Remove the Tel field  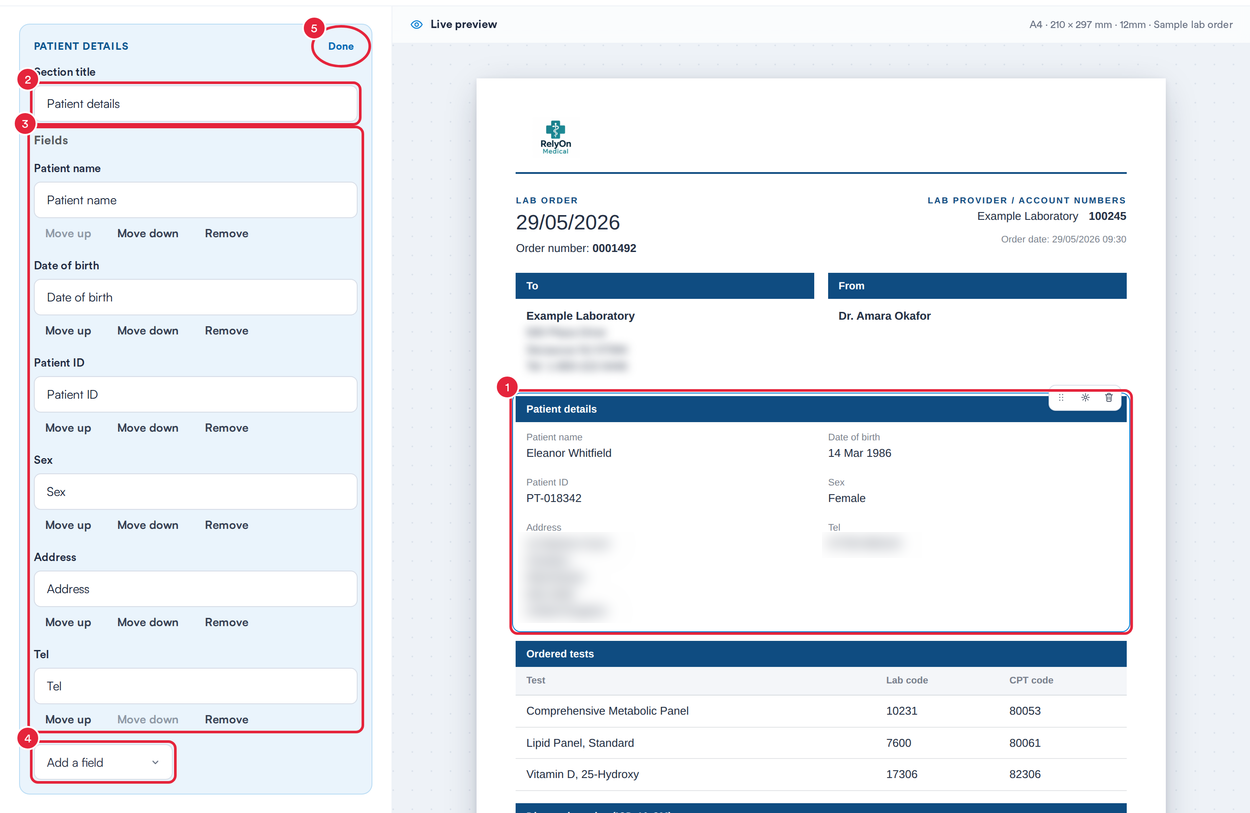[227, 719]
